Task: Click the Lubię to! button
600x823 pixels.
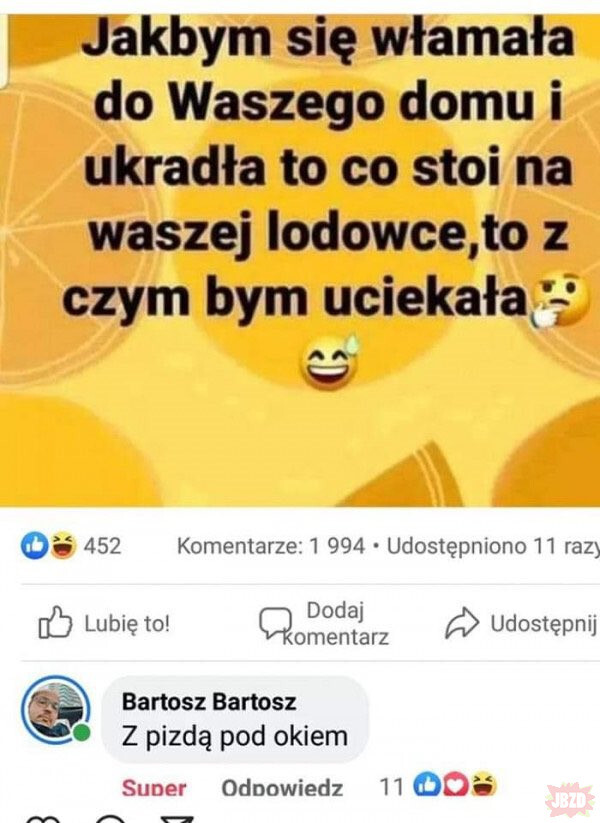Action: 104,623
